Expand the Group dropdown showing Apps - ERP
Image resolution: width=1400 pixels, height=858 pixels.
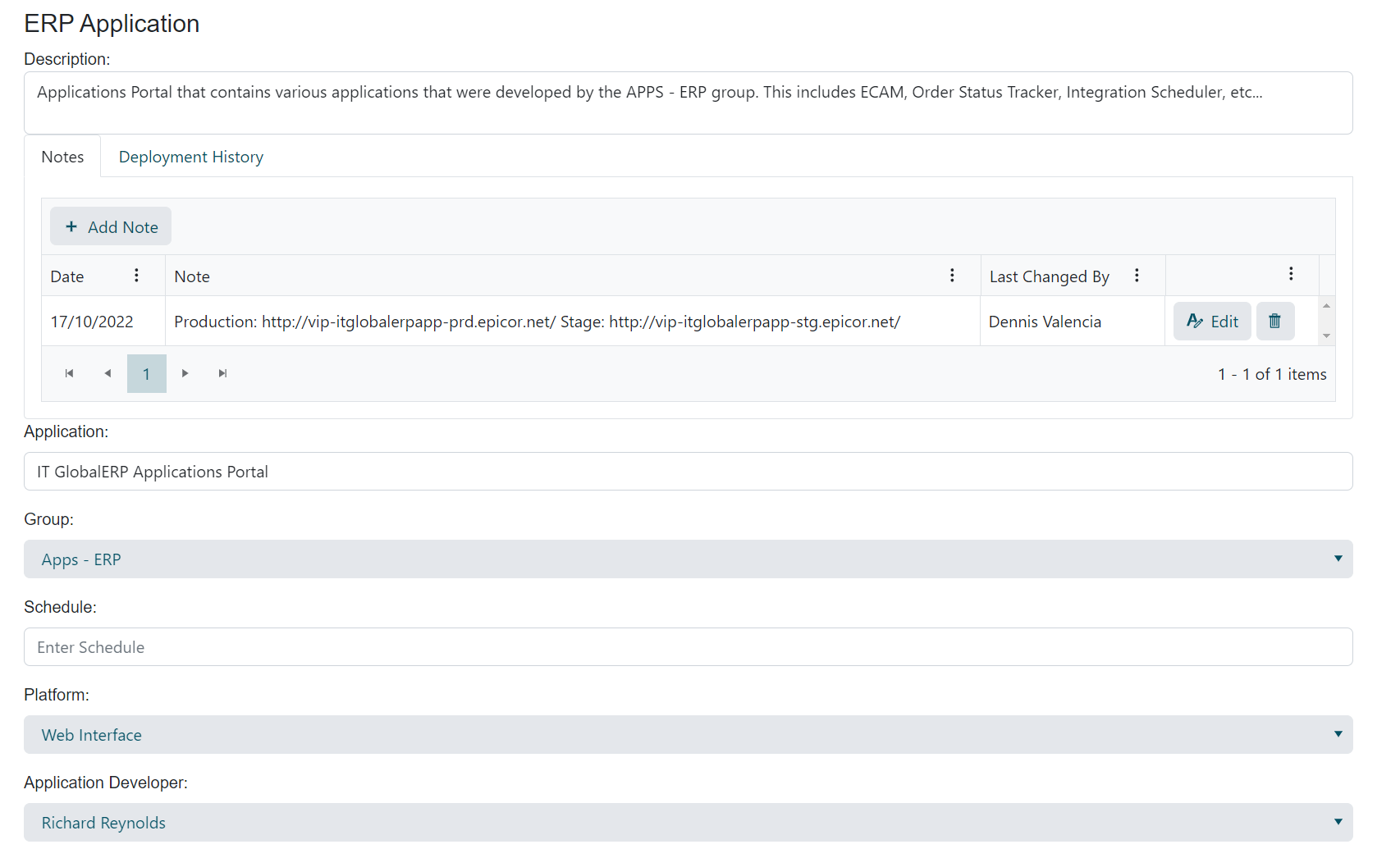point(688,559)
